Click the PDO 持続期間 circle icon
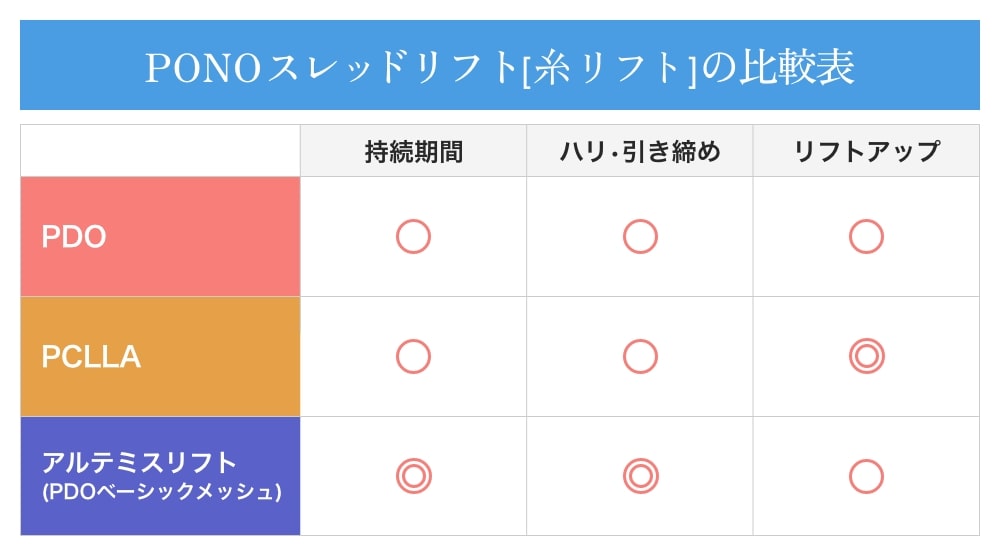Image resolution: width=1000 pixels, height=556 pixels. (413, 237)
